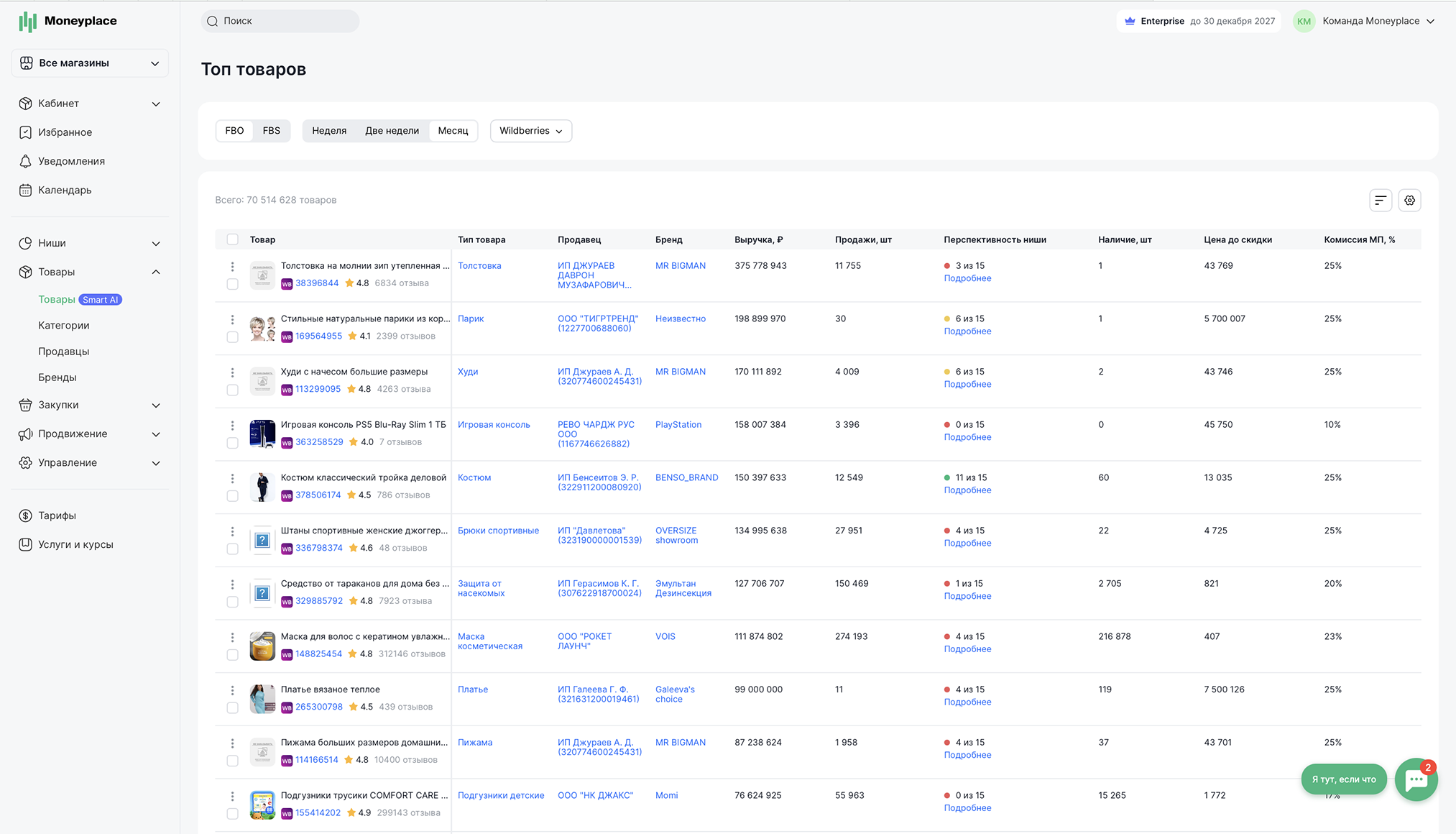The image size is (1456, 834).
Task: Click the Smart AI badge
Action: click(x=101, y=300)
